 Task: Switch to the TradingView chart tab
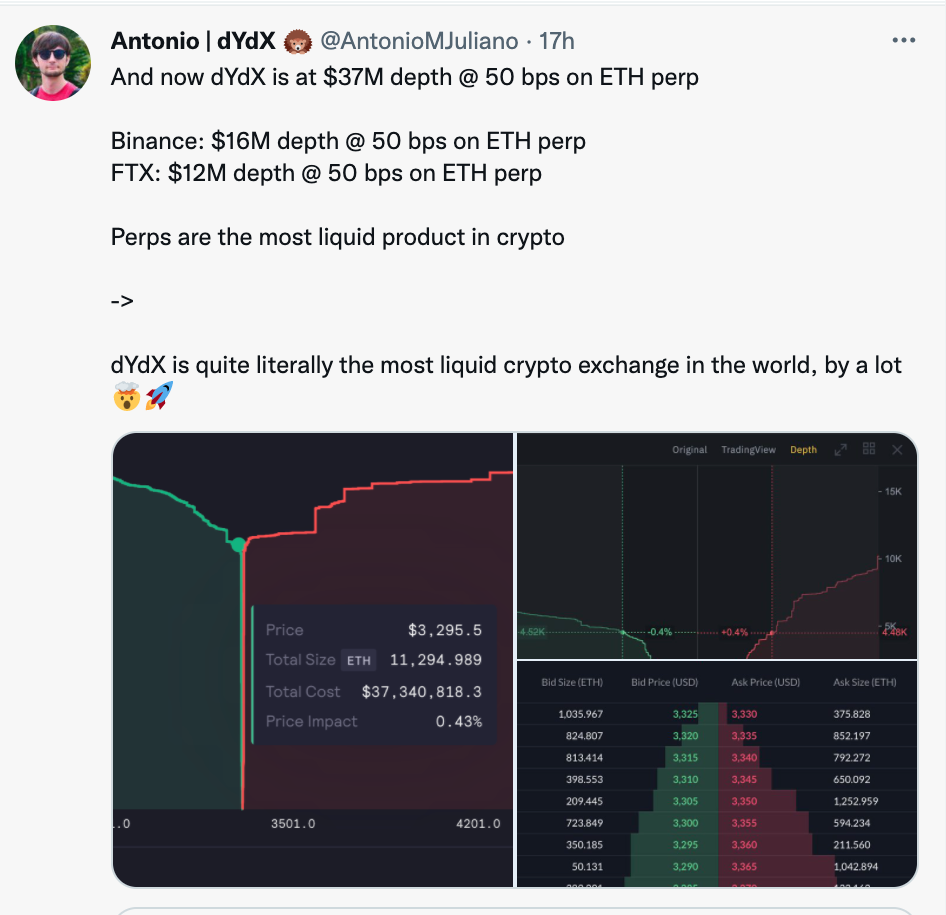748,449
